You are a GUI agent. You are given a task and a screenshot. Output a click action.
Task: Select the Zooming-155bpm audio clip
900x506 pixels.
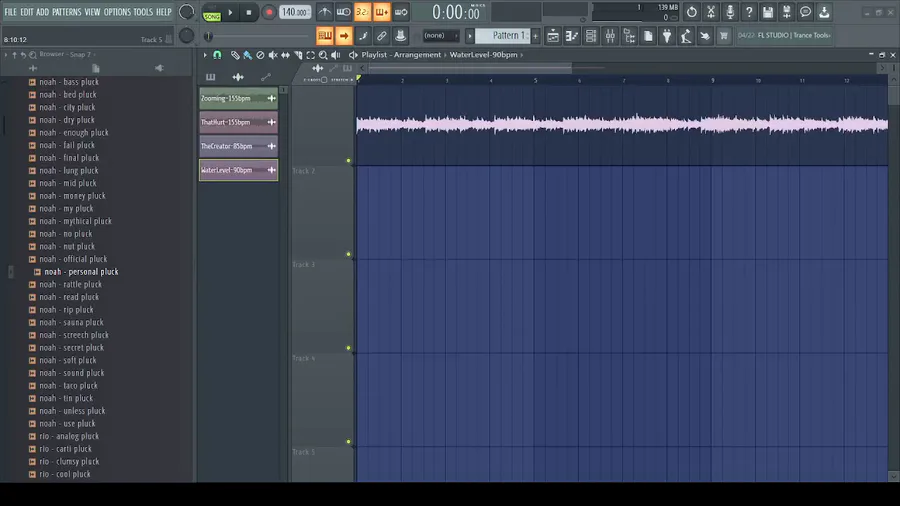tap(239, 98)
